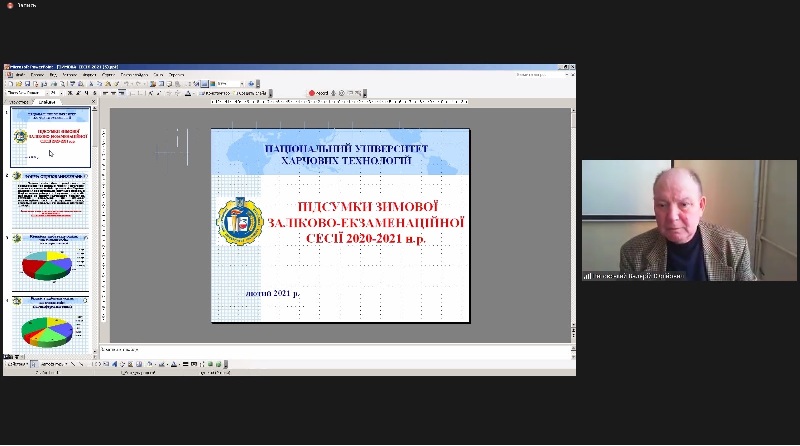The width and height of the screenshot is (800, 446).
Task: Toggle Bold formatting
Action: tap(69, 93)
